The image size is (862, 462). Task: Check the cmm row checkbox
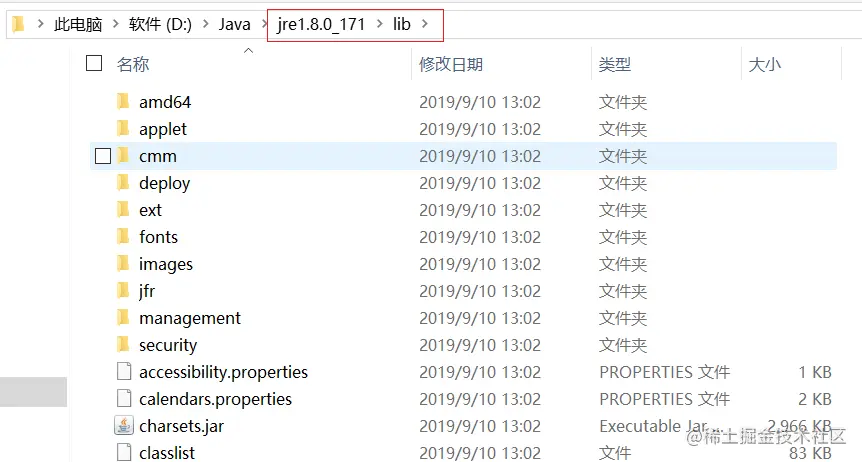[x=103, y=156]
